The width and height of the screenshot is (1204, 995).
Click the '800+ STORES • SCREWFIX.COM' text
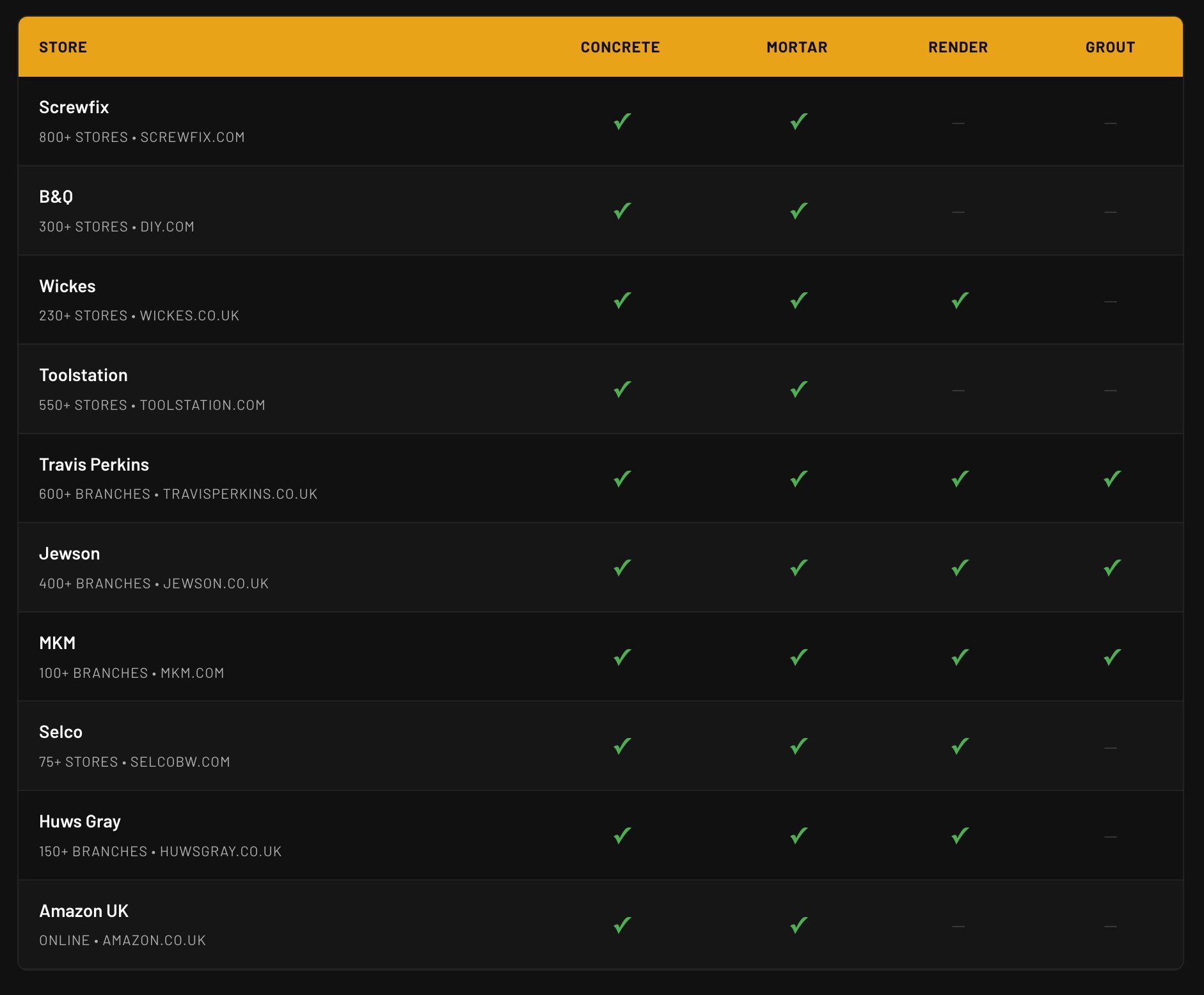pos(142,137)
